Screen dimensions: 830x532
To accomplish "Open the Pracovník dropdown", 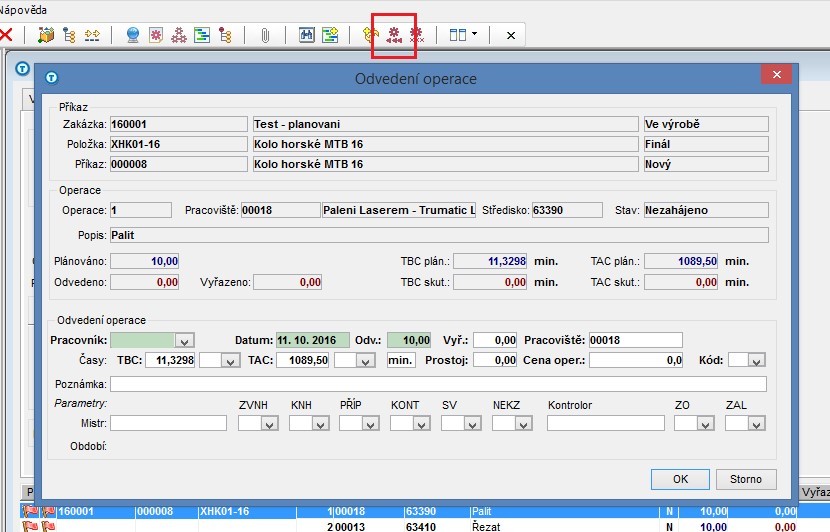I will click(x=184, y=340).
